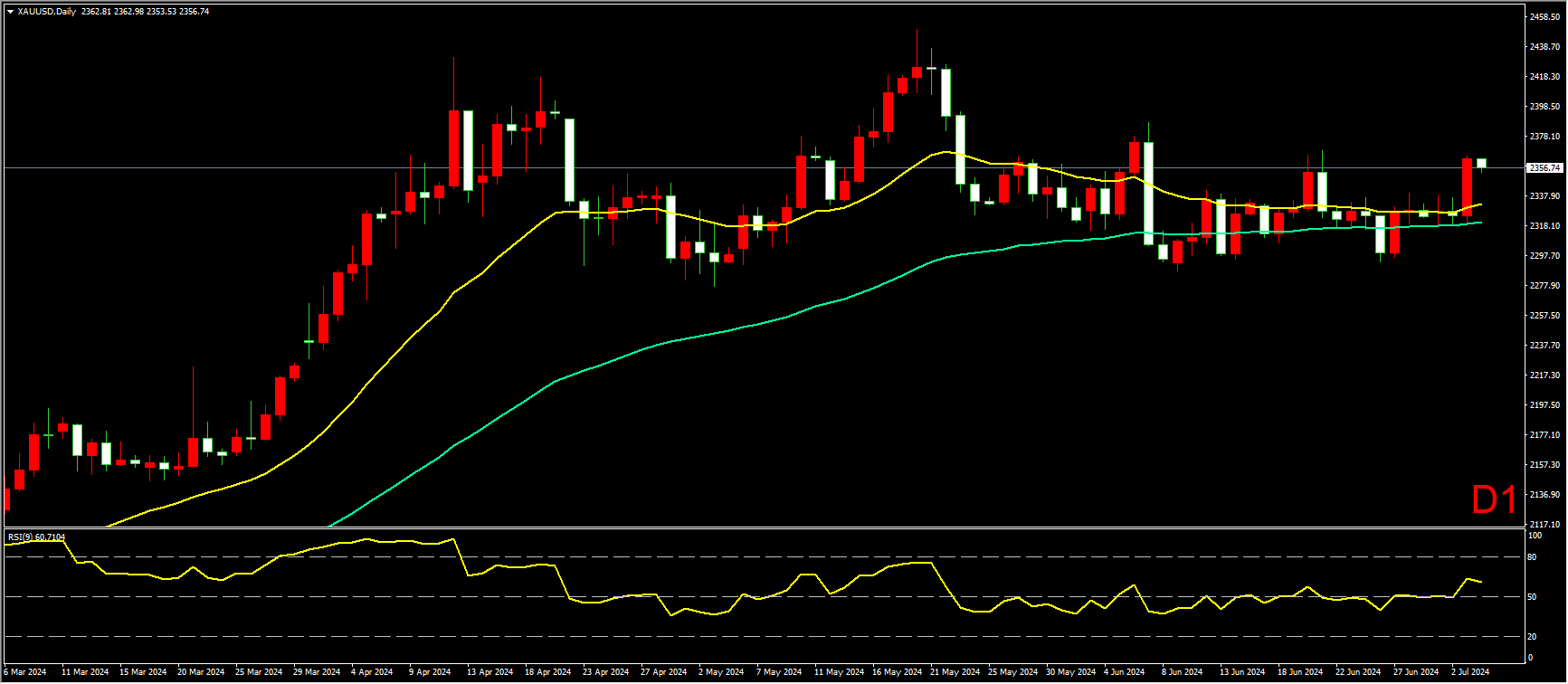
Task: Click the 18 Jun 2024 date label
Action: point(1300,672)
